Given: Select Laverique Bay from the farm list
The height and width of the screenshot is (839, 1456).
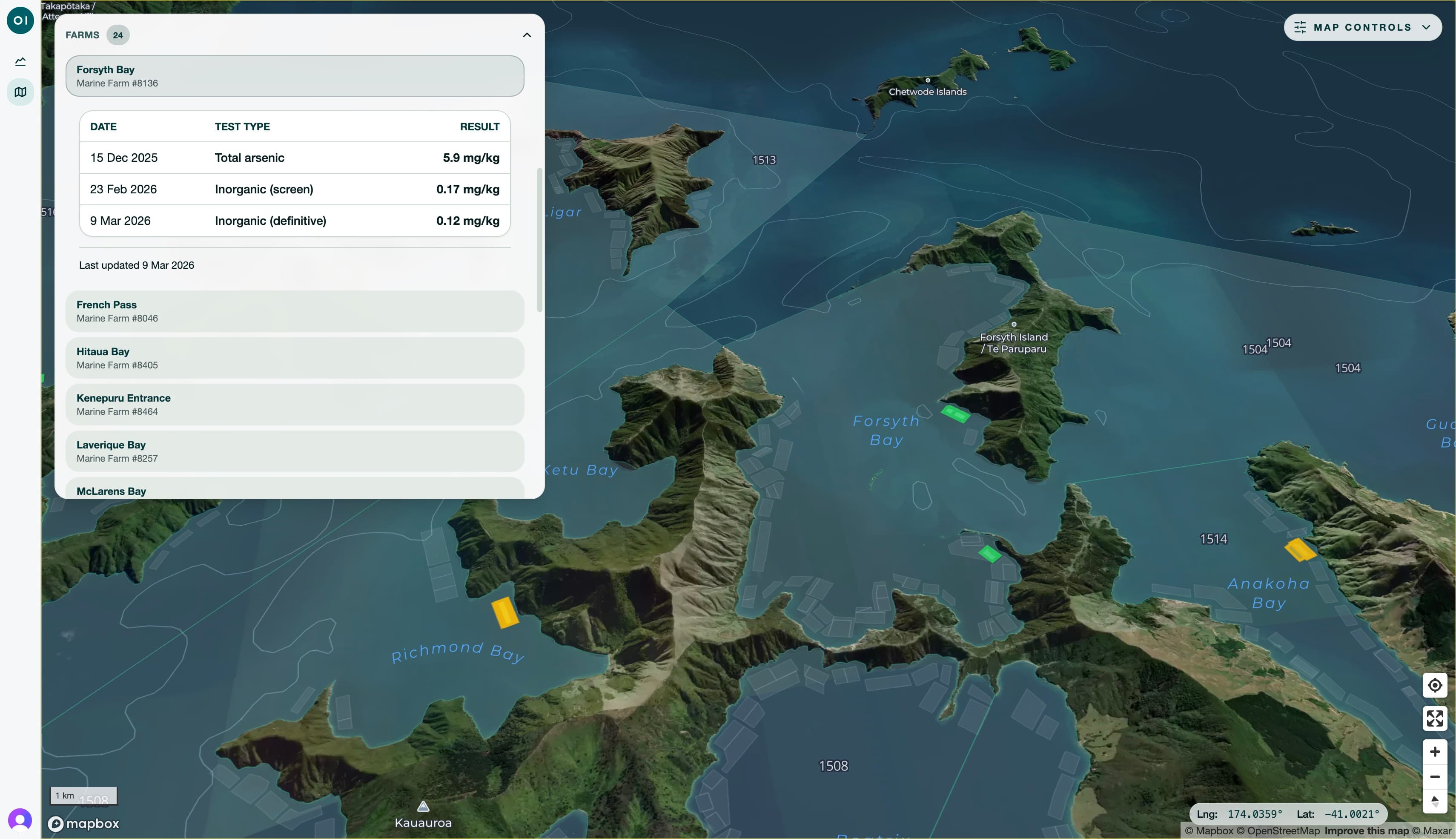Looking at the screenshot, I should click(294, 451).
